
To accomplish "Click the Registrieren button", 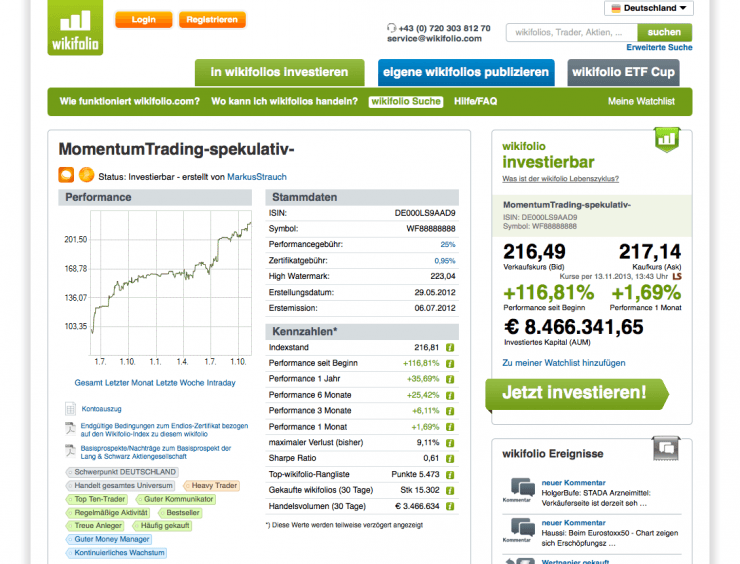I will 212,20.
